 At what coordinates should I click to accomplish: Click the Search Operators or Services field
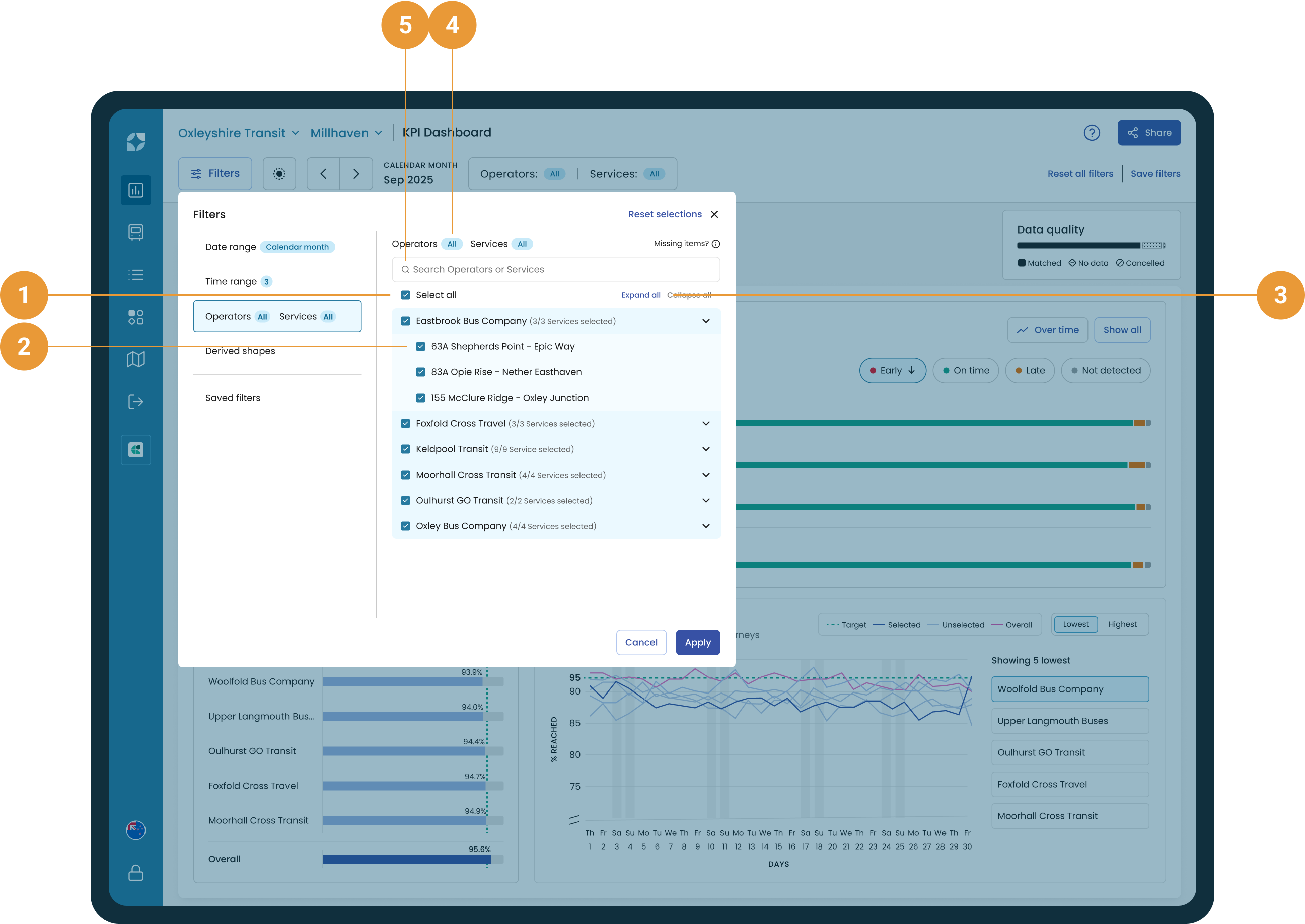556,269
